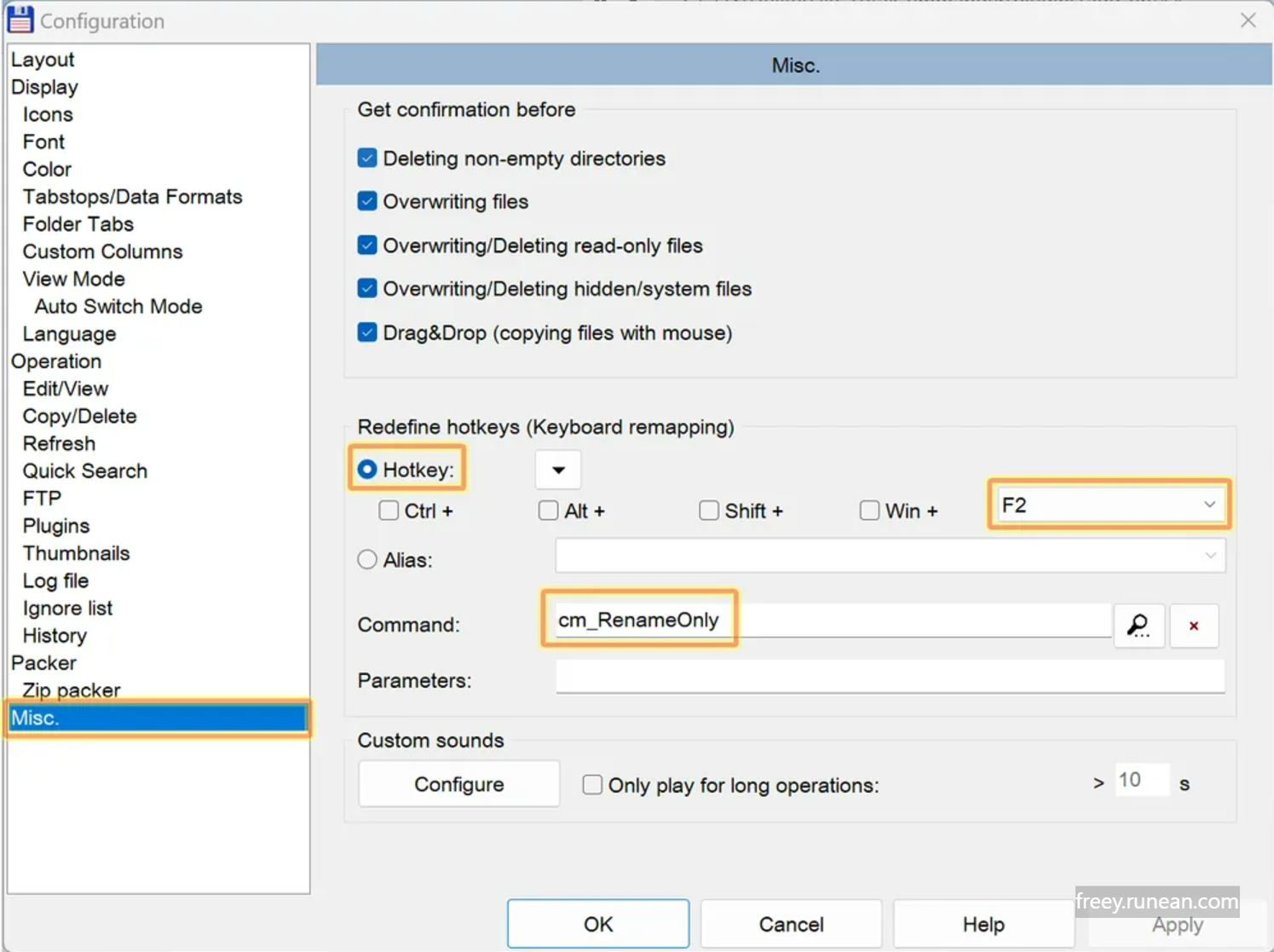Uncheck Drag&Drop copying files with mouse

[x=367, y=332]
